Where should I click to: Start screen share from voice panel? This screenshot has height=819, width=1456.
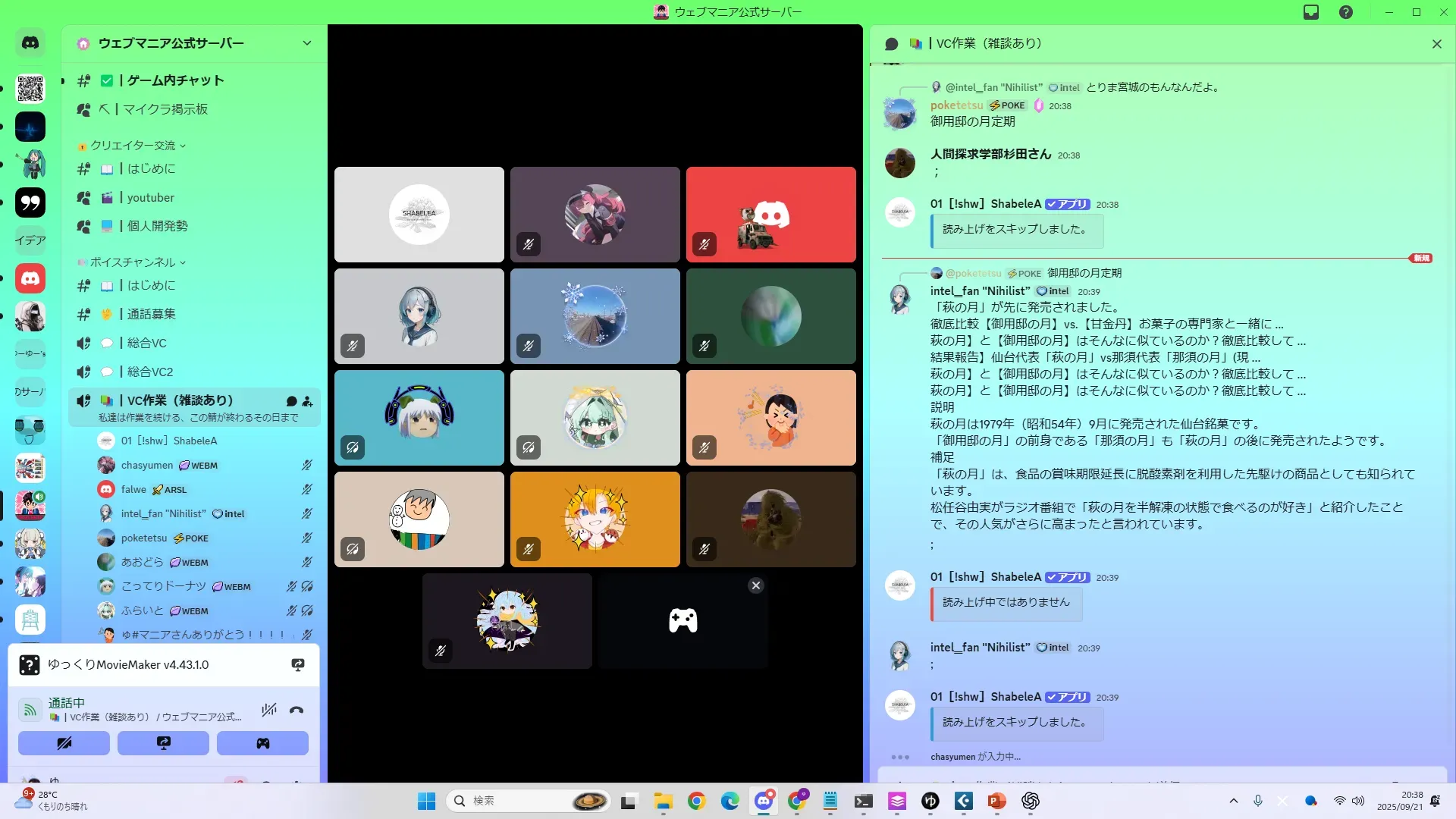[x=163, y=743]
